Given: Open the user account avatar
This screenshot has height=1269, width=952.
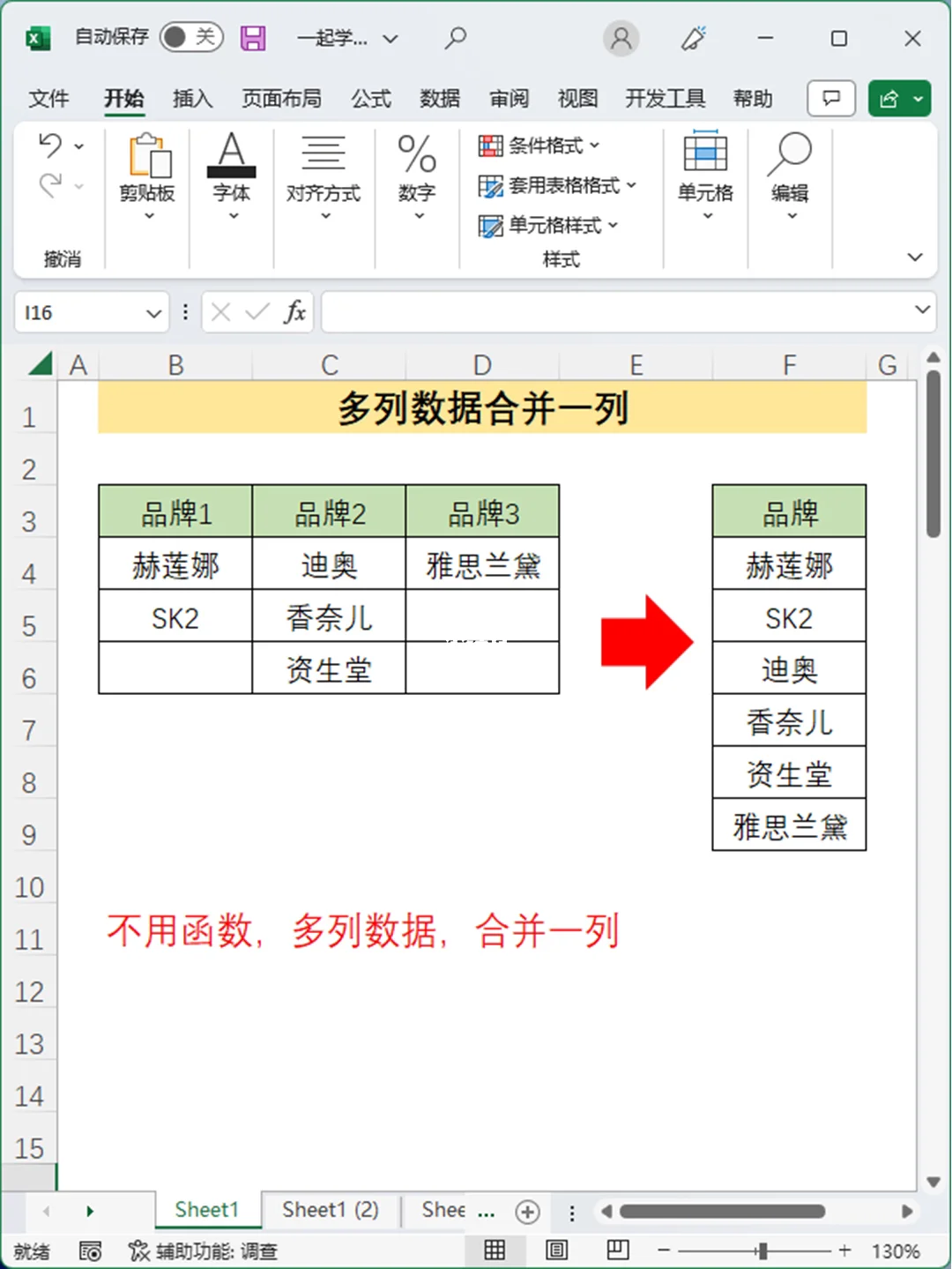Looking at the screenshot, I should [621, 38].
